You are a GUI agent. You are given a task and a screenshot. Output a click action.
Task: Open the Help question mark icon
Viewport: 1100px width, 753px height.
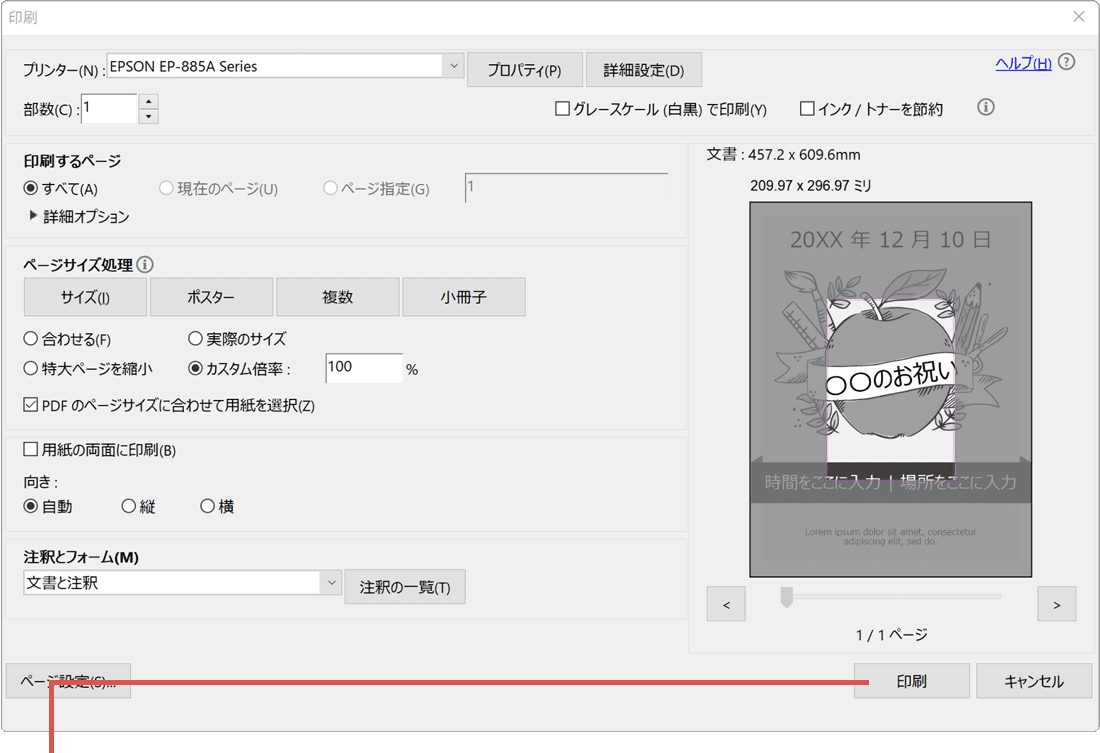click(1066, 62)
